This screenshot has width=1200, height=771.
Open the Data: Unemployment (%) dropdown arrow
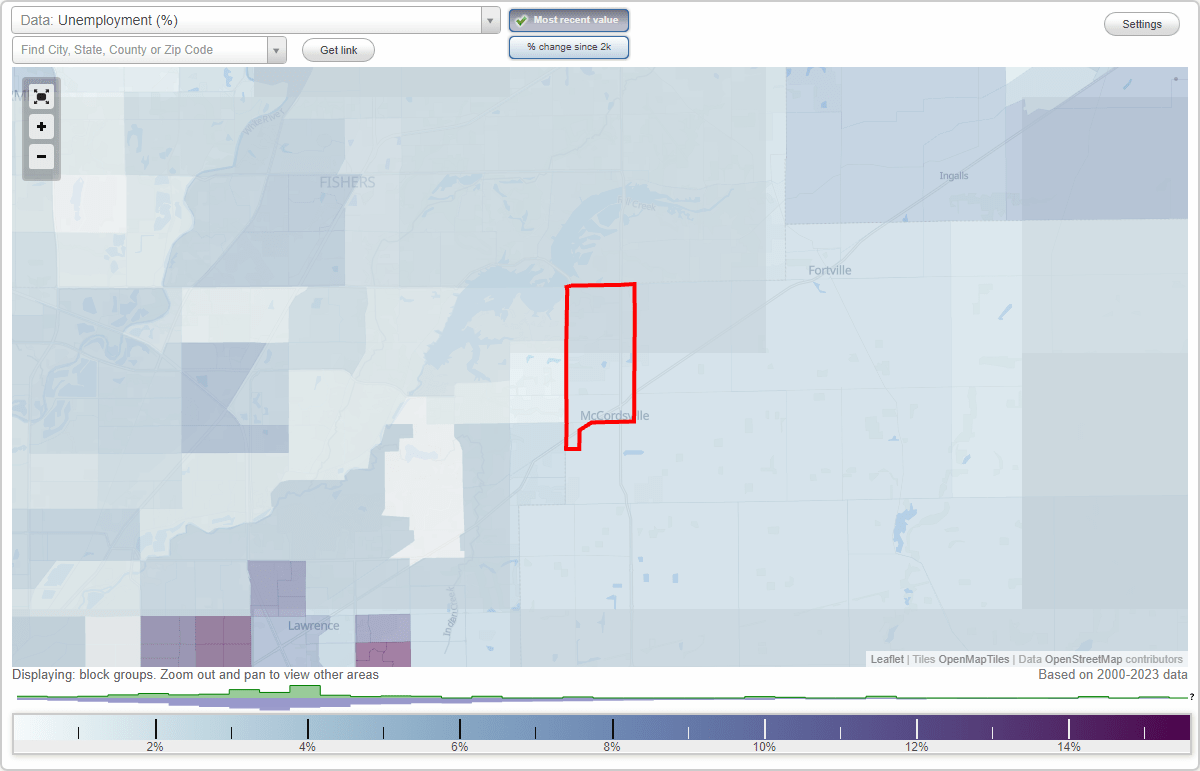[x=490, y=20]
